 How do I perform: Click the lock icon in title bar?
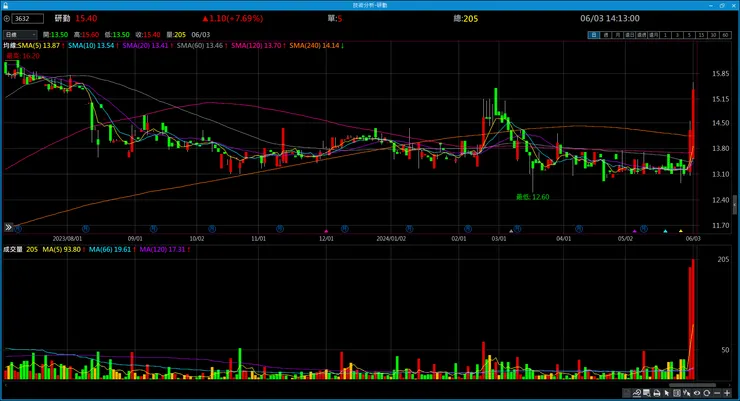click(x=5, y=5)
